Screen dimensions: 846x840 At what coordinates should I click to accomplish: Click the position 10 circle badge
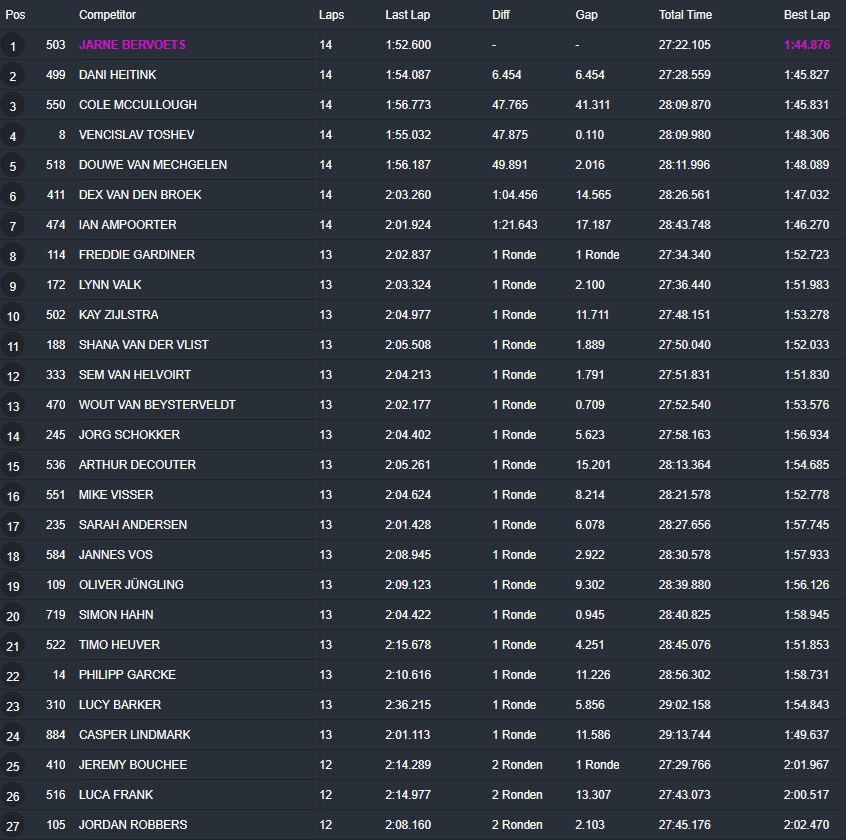[13, 316]
